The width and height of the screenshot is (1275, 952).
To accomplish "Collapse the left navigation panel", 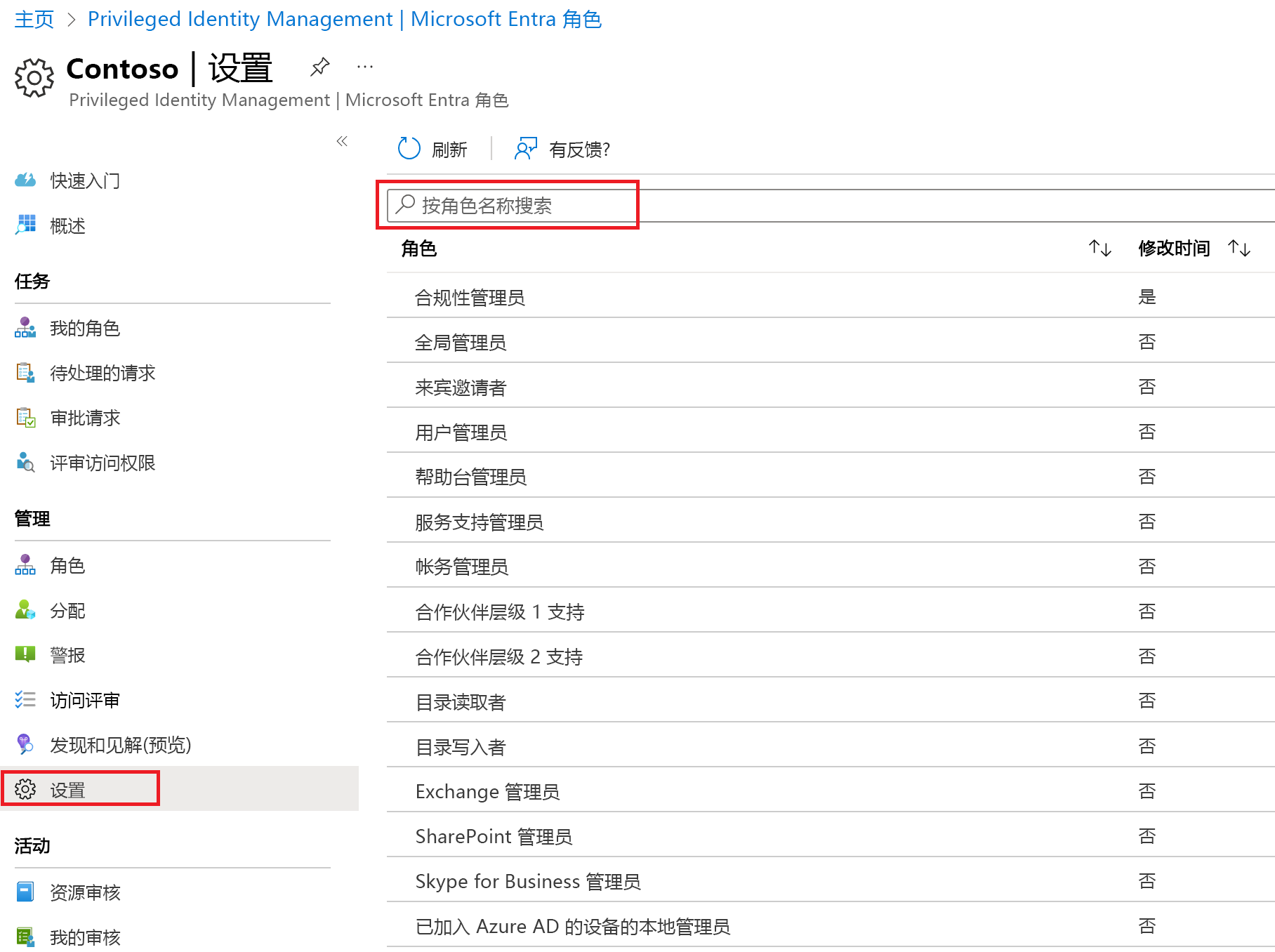I will tap(342, 141).
